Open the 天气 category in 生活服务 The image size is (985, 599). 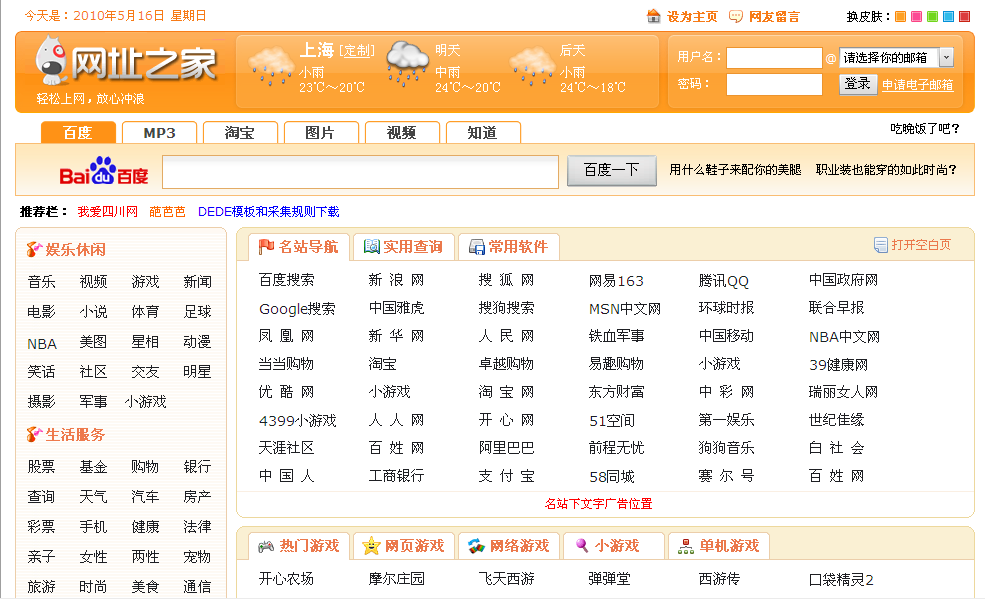[94, 497]
